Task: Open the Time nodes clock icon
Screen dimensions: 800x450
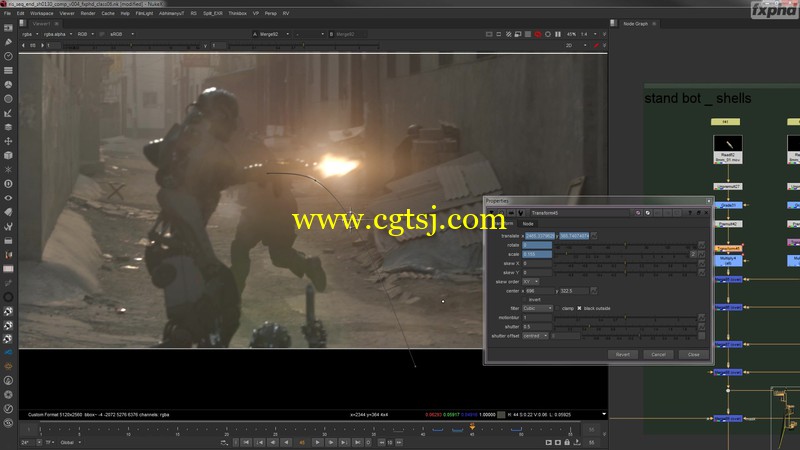Action: point(8,56)
